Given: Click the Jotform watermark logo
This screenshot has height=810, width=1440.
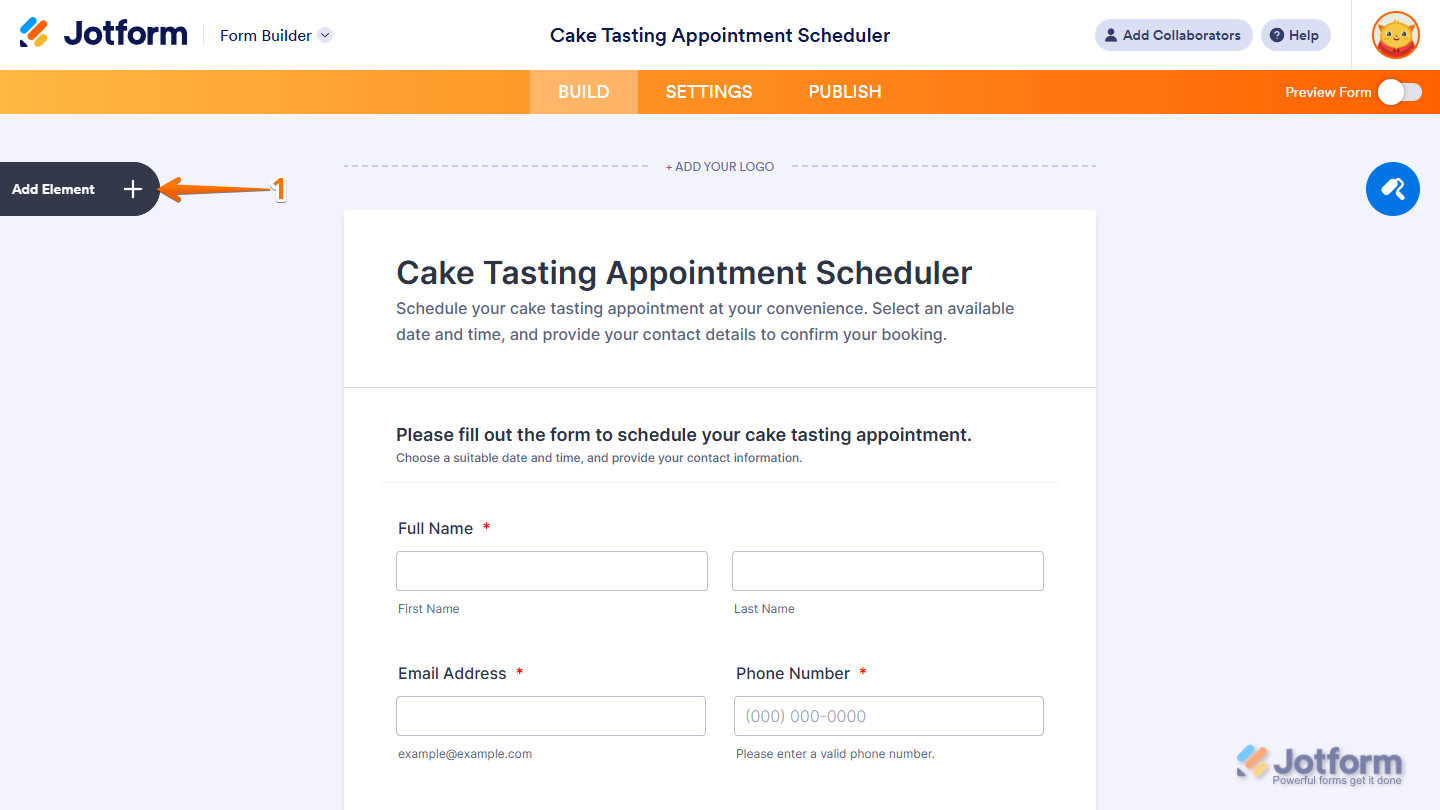Looking at the screenshot, I should click(x=1320, y=760).
